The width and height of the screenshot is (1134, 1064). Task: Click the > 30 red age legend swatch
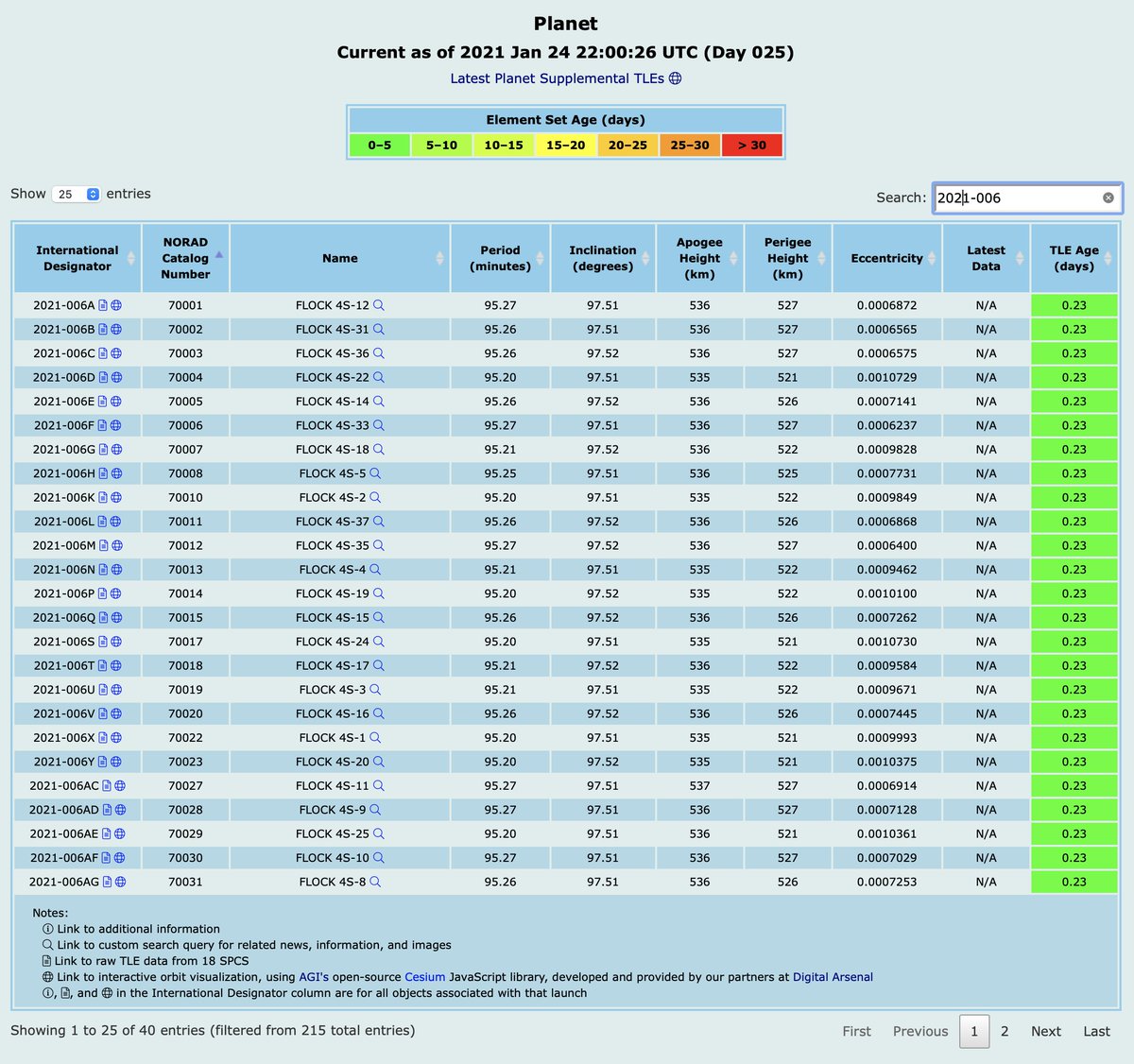pos(752,145)
